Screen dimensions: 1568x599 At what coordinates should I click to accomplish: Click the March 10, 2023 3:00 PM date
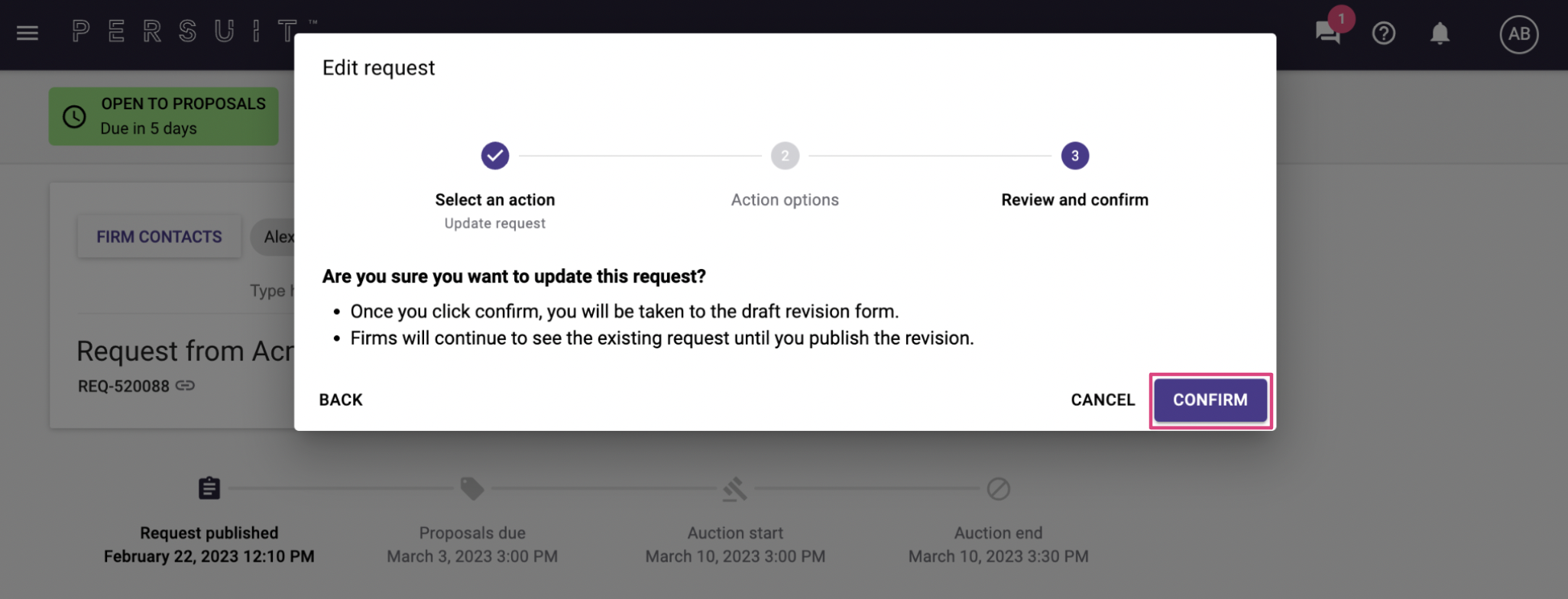click(735, 556)
